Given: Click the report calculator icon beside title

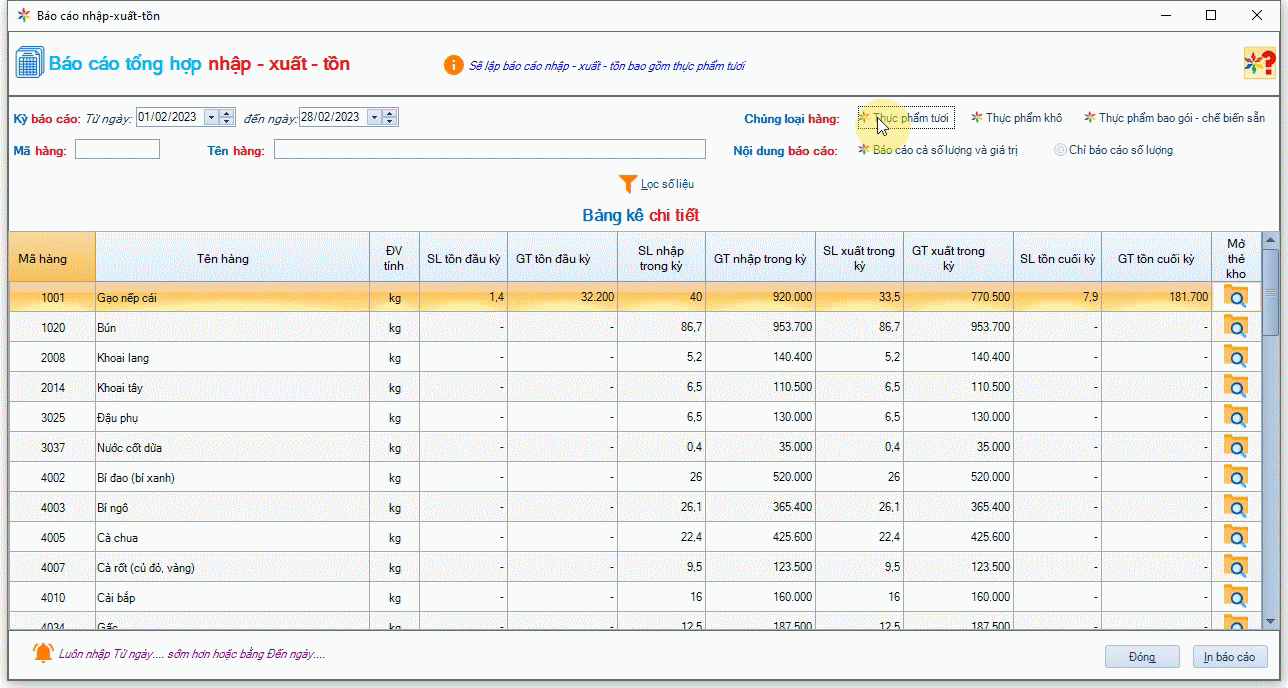Looking at the screenshot, I should click(28, 63).
